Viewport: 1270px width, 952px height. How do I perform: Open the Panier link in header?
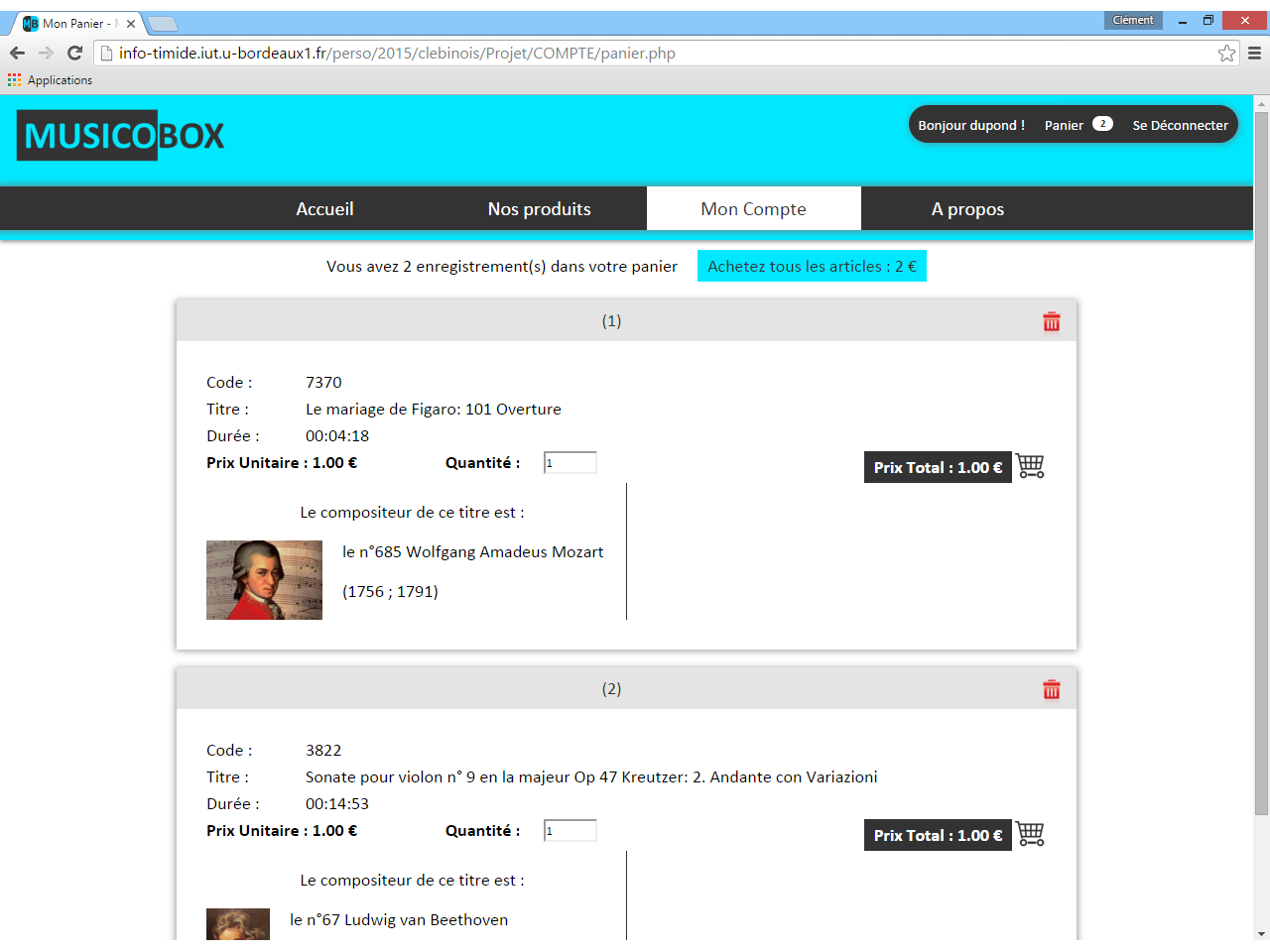1064,126
